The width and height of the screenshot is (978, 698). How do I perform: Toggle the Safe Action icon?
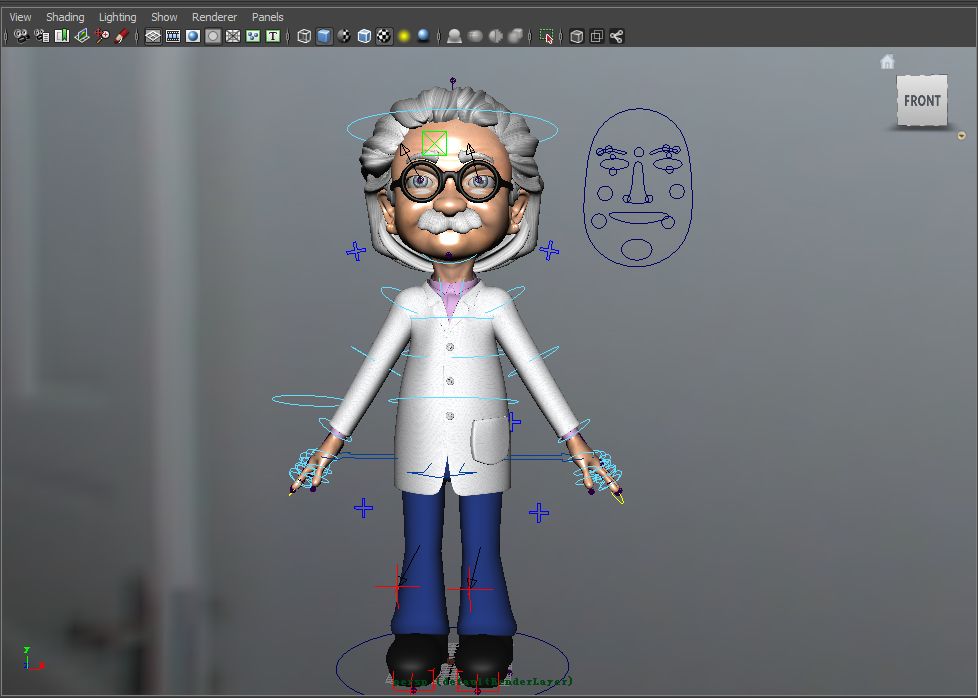pos(253,36)
